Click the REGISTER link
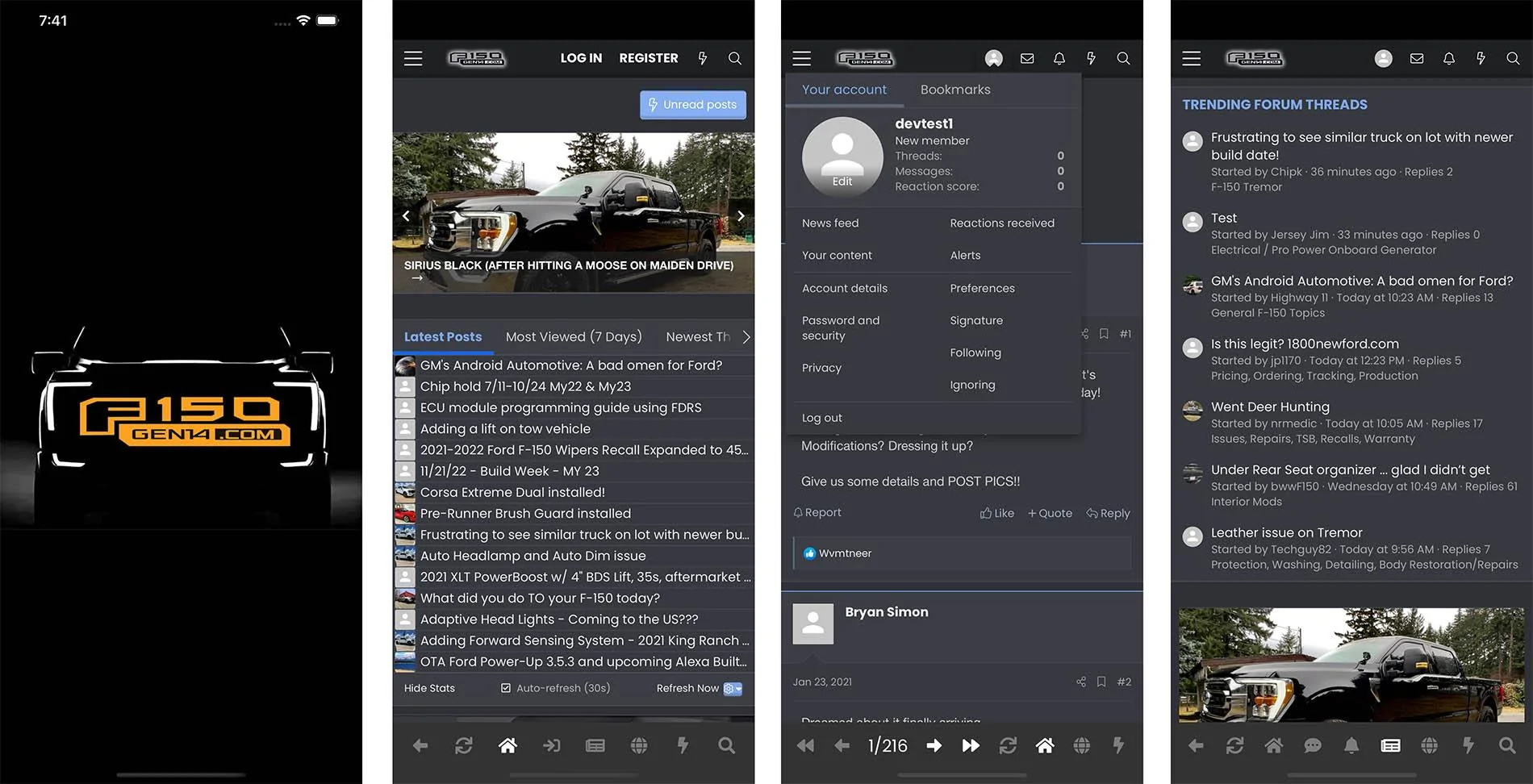 click(x=648, y=58)
